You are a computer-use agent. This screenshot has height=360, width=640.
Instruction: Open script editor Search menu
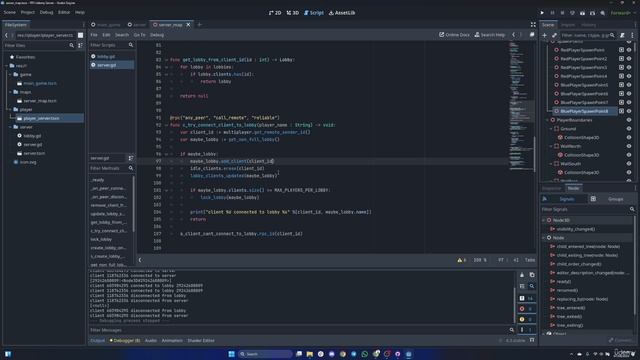tap(122, 35)
